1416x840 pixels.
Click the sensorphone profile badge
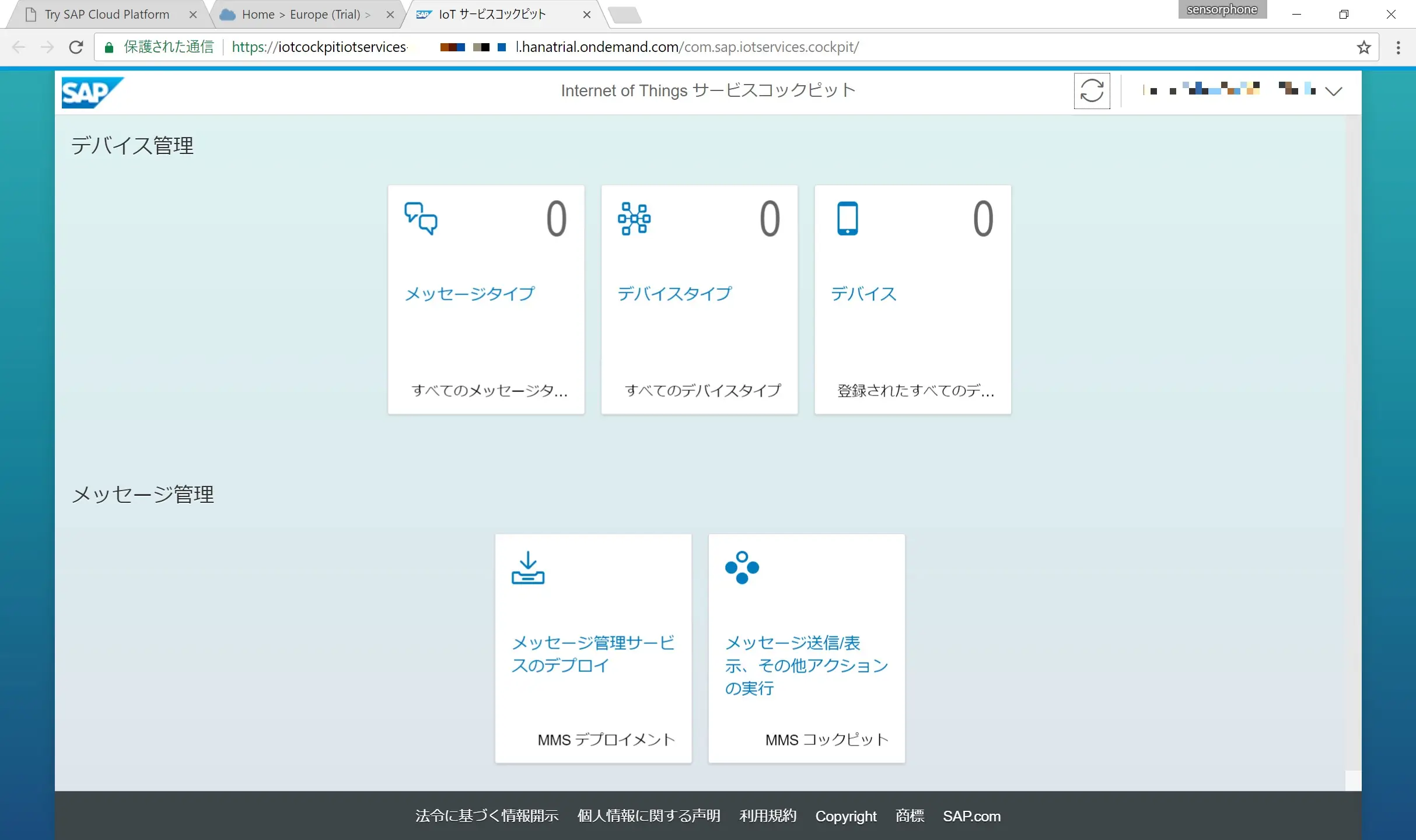point(1222,9)
